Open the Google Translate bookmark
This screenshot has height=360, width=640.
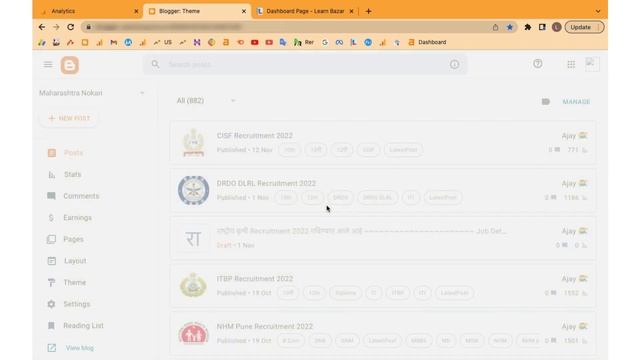coord(283,42)
